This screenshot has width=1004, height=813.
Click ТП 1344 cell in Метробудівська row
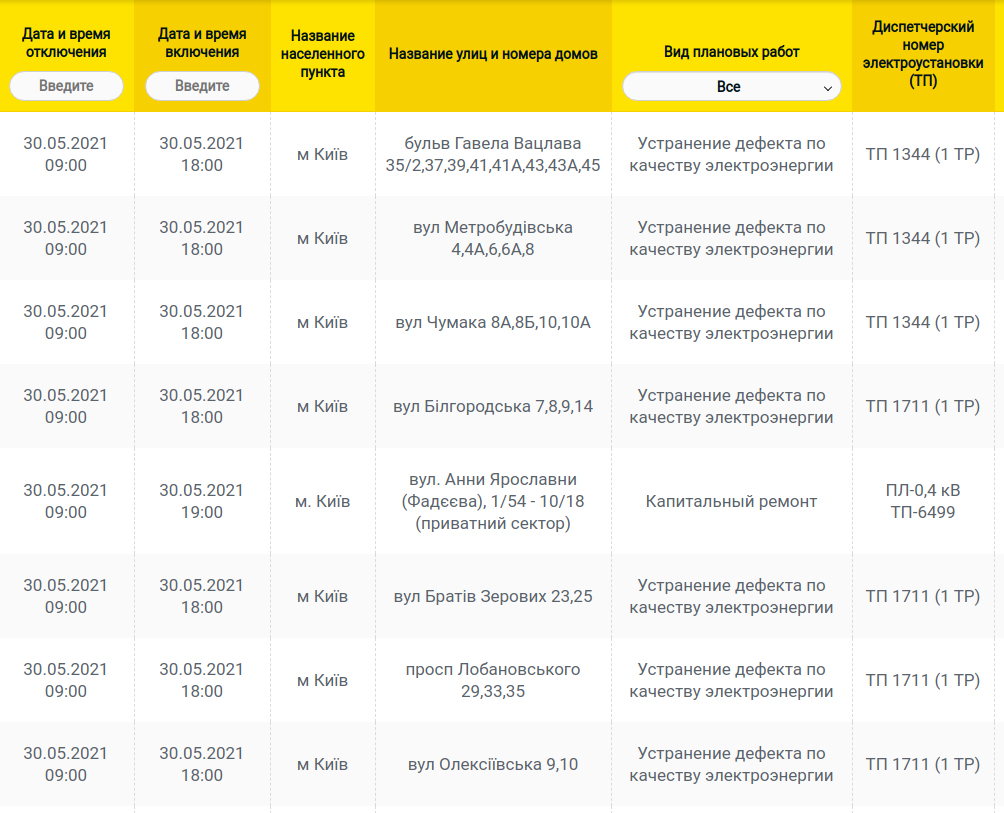[923, 238]
